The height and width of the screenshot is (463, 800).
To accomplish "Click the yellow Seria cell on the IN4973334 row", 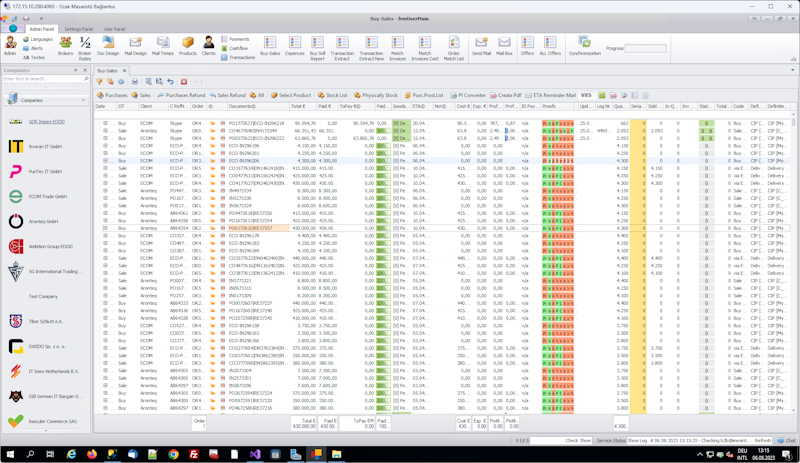I will click(638, 190).
